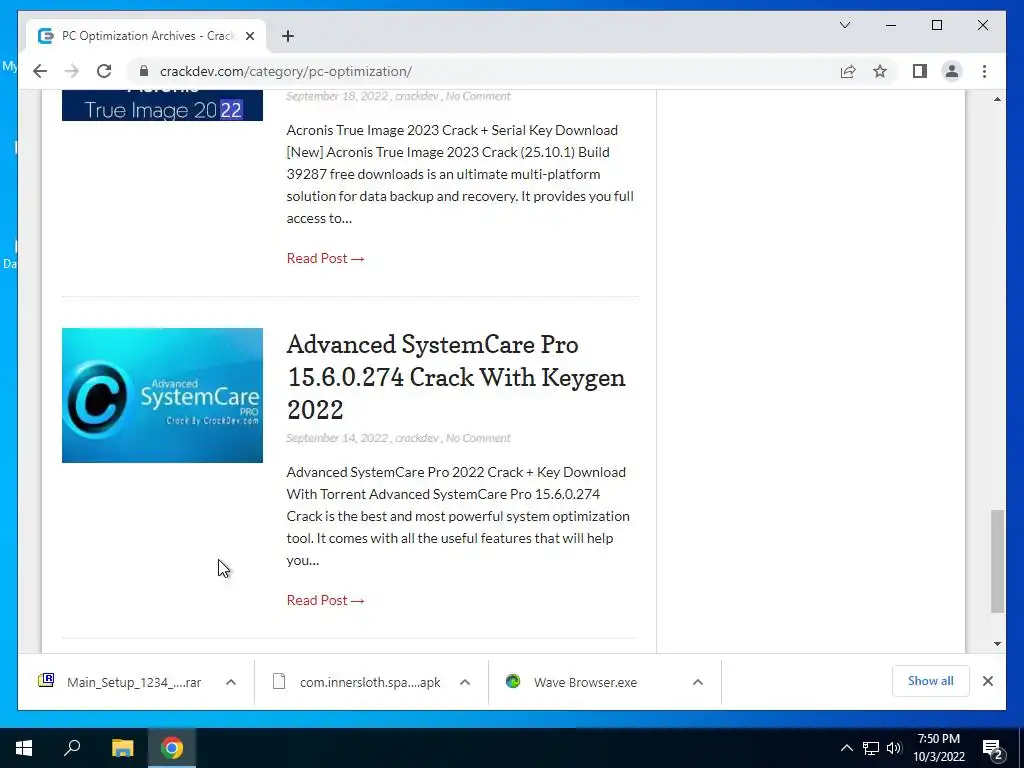Open the taskbar clock showing 7:50 PM
The width and height of the screenshot is (1024, 768).
tap(938, 748)
